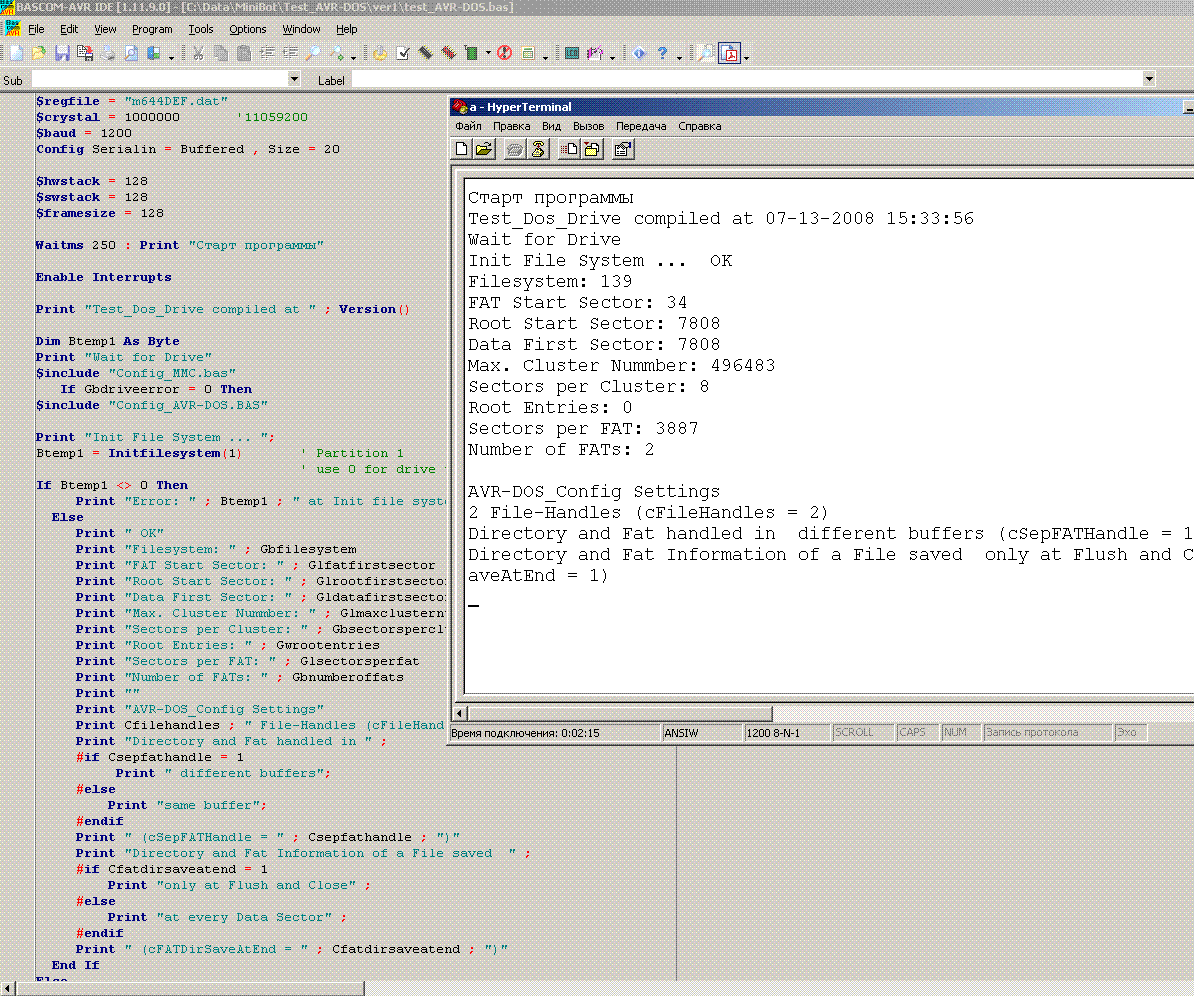This screenshot has width=1194, height=996.
Task: Click HyperTerminal Open folder icon
Action: pos(484,149)
